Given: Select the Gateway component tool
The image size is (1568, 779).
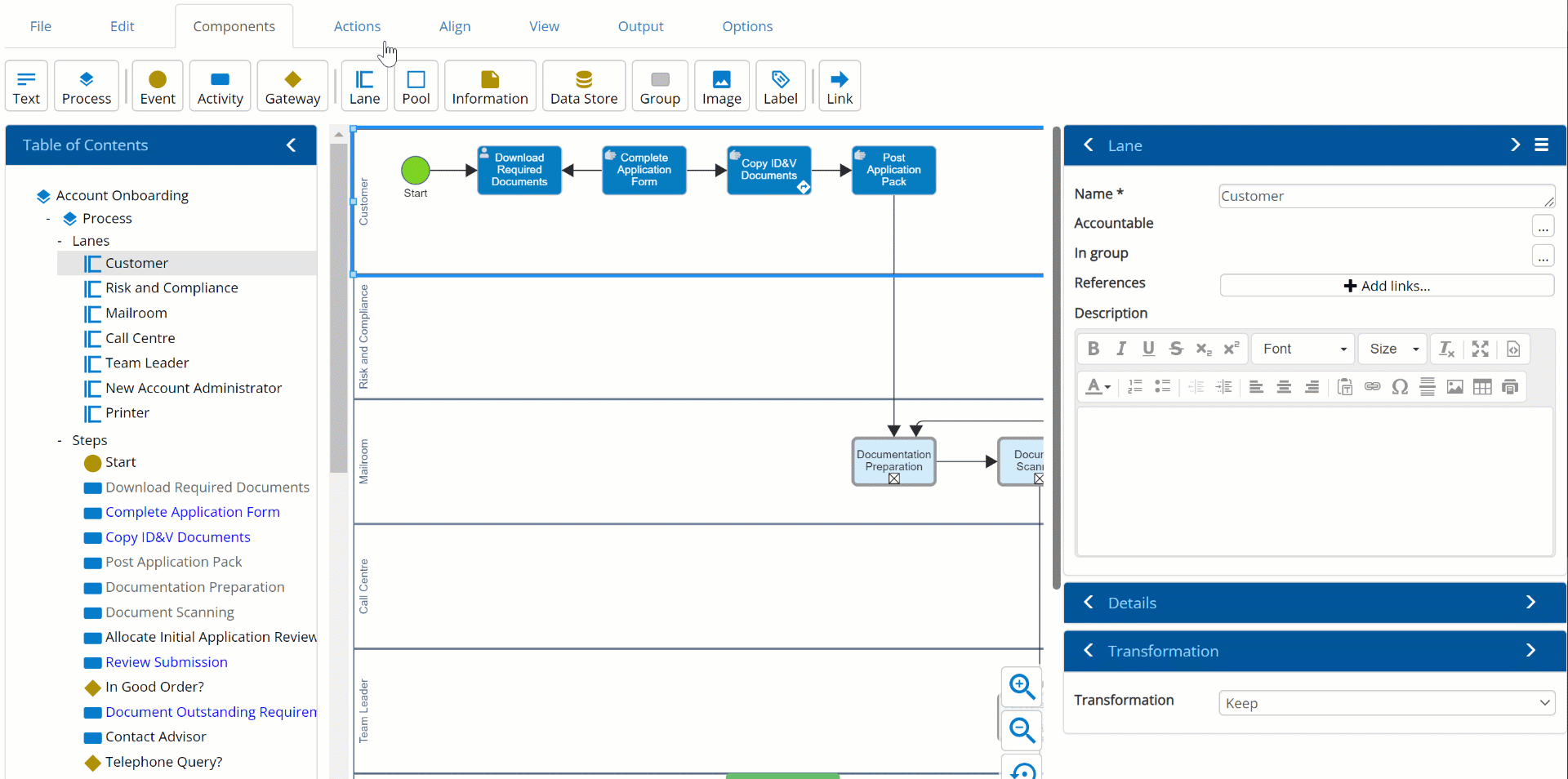Looking at the screenshot, I should coord(292,86).
